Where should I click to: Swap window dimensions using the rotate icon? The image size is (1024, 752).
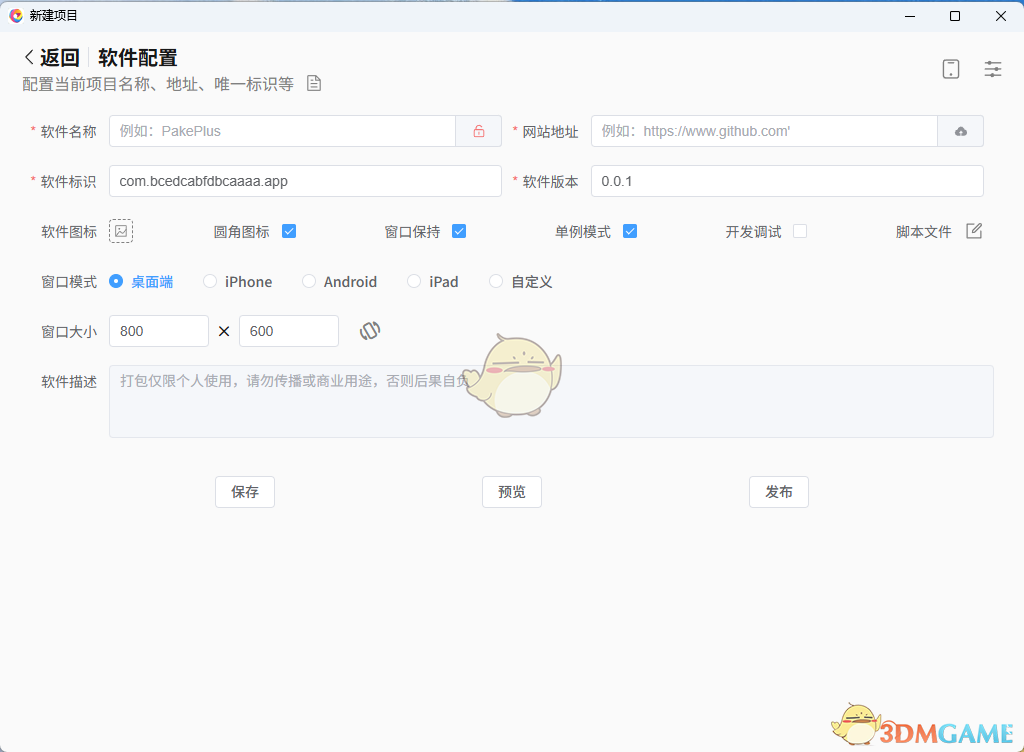tap(370, 330)
